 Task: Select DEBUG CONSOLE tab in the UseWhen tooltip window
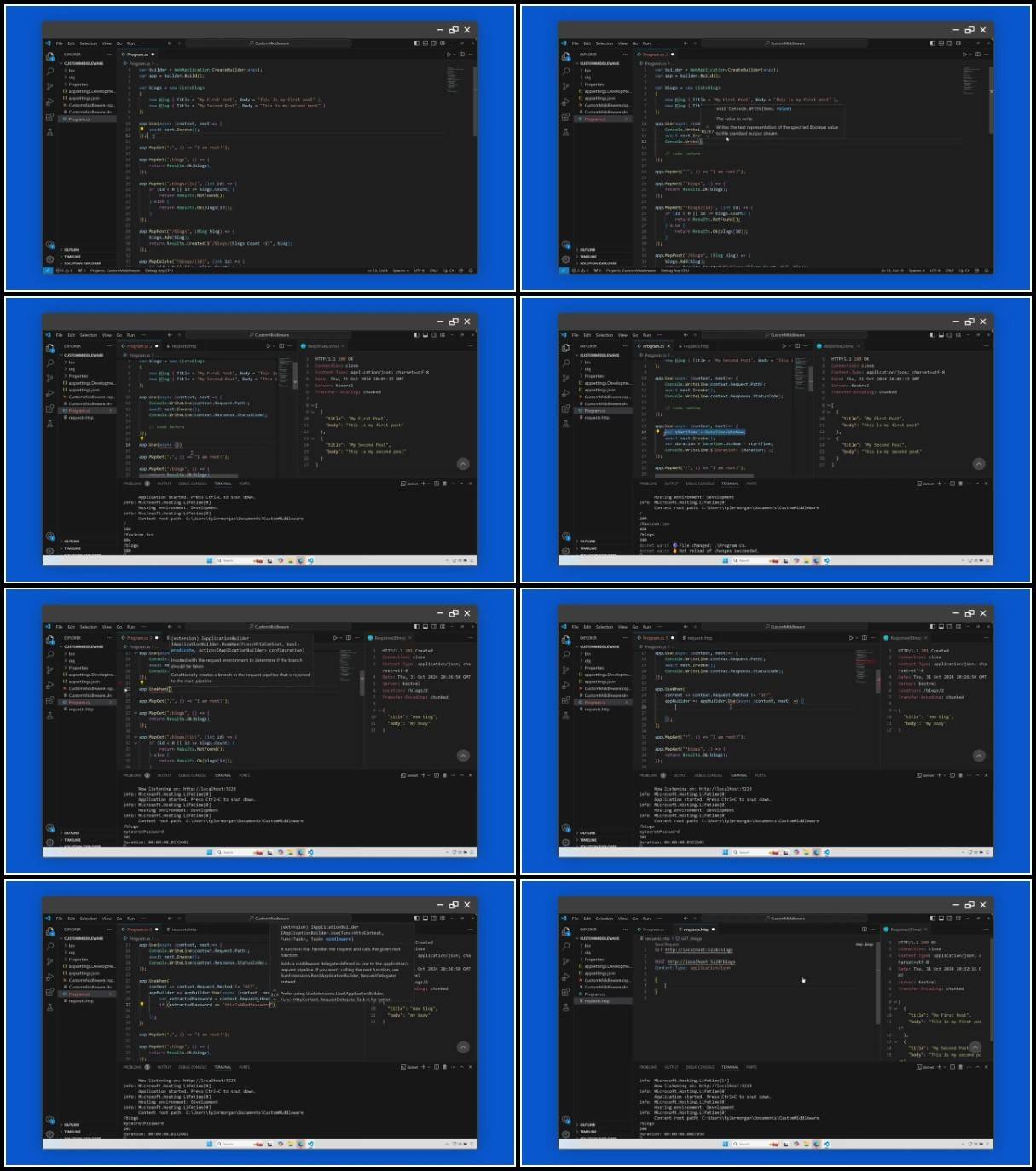point(193,775)
